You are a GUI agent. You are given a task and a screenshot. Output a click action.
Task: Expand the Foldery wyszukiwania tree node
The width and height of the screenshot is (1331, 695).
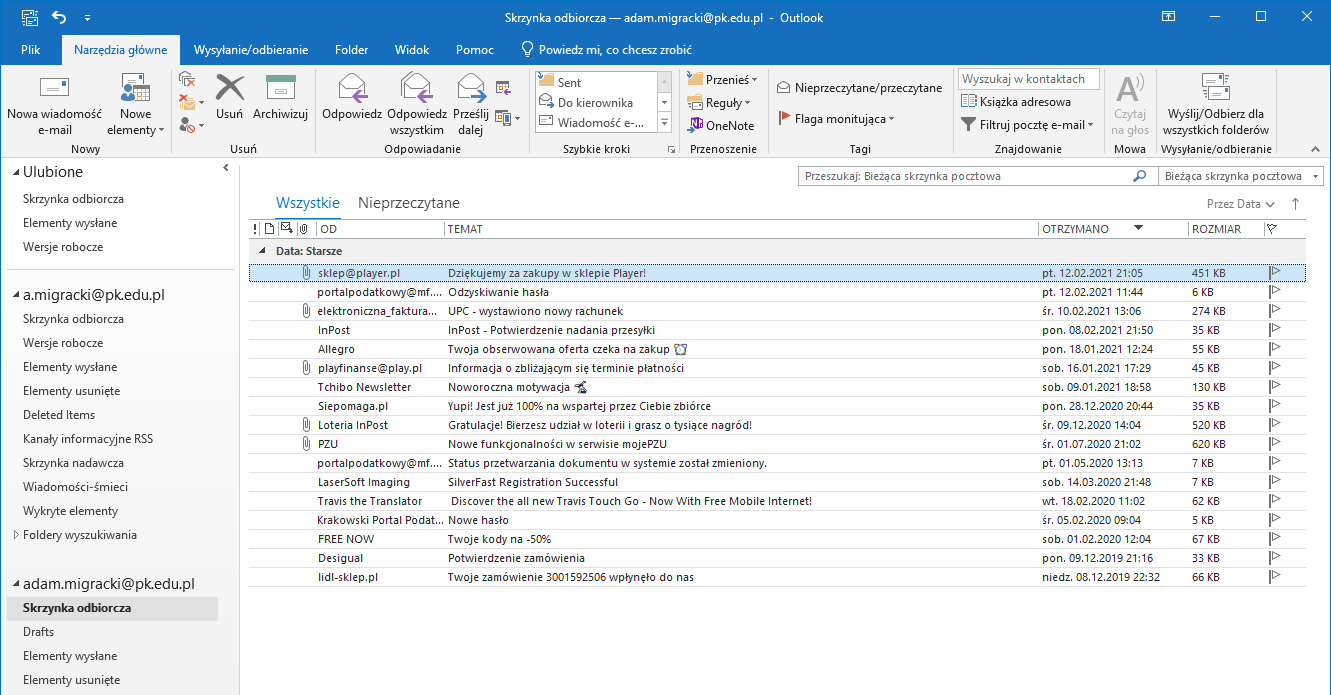click(15, 535)
